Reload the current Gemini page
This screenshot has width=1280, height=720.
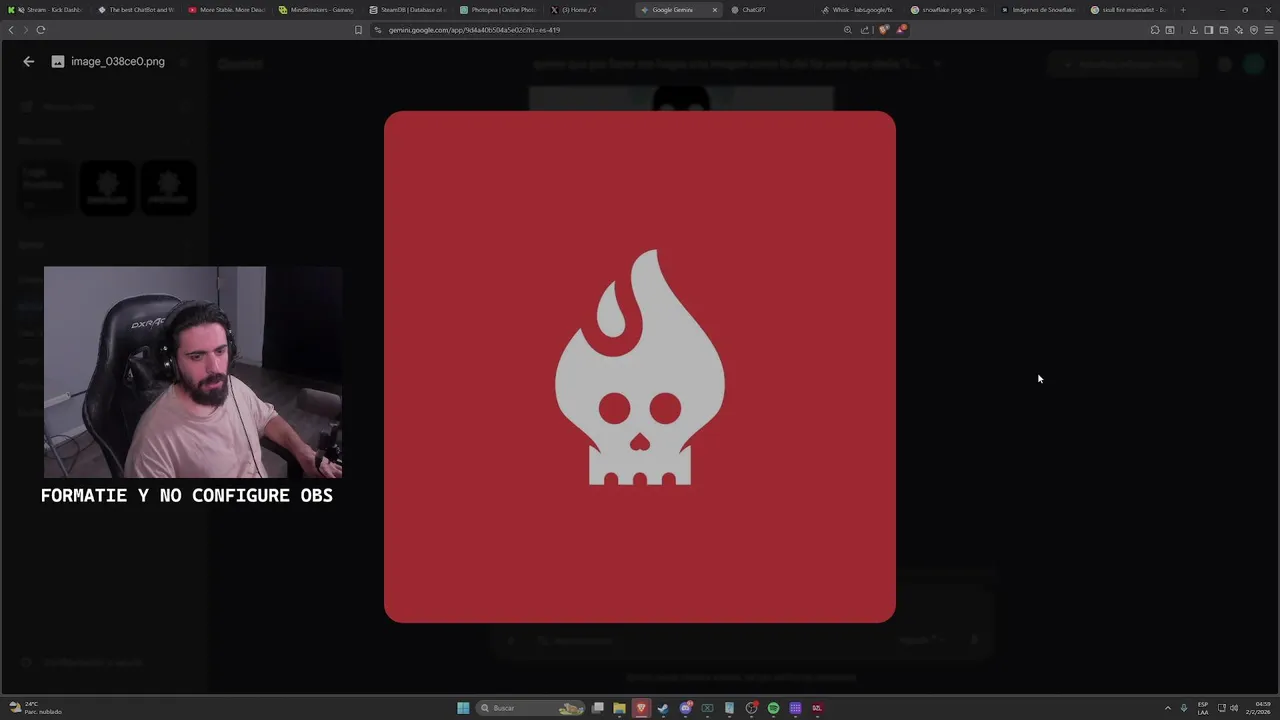tap(41, 30)
